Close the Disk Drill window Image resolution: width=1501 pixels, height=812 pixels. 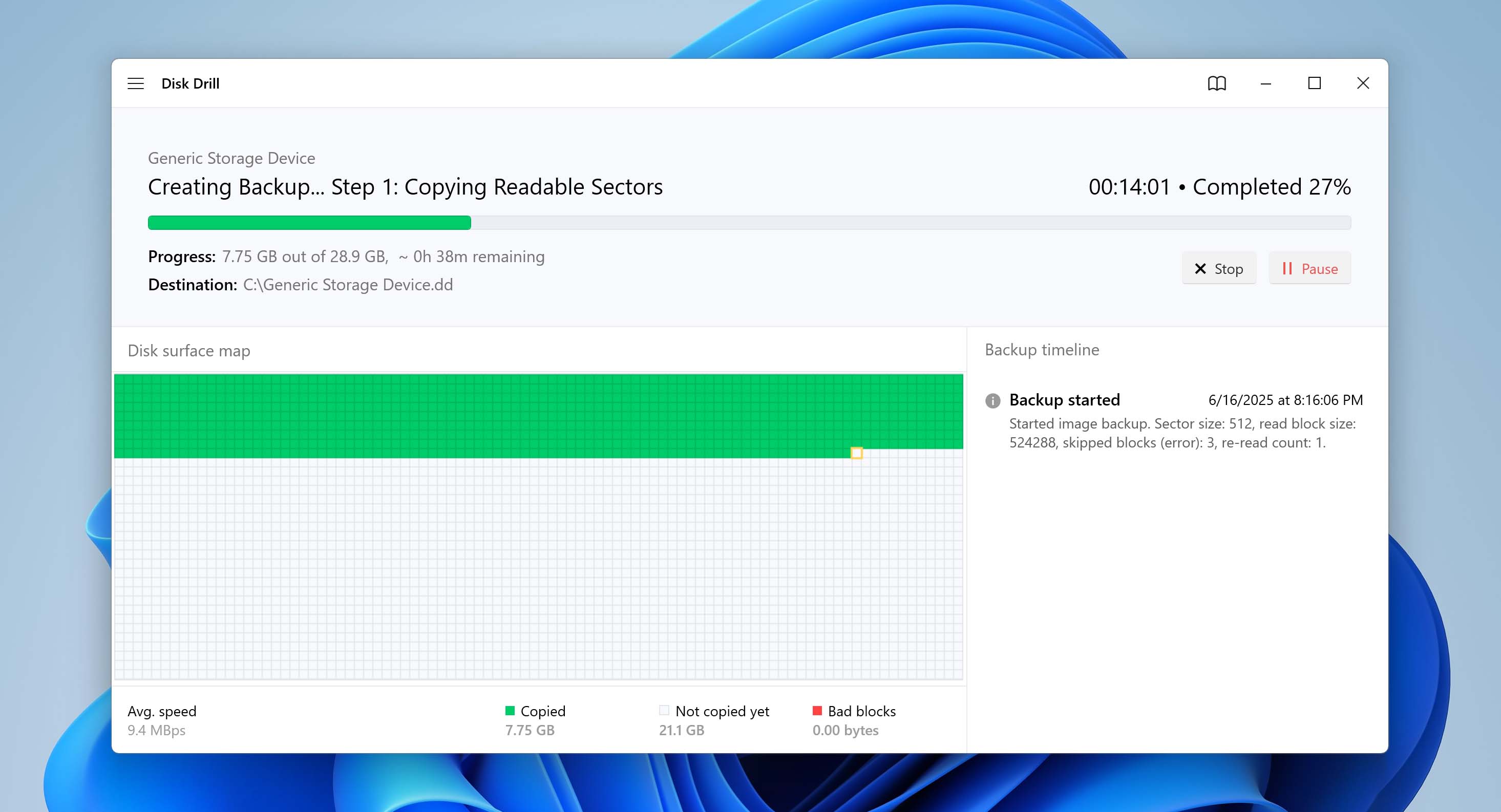[1363, 83]
